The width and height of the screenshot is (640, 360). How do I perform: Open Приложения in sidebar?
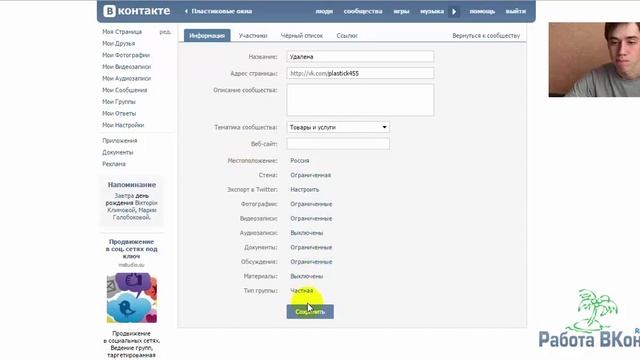(120, 140)
